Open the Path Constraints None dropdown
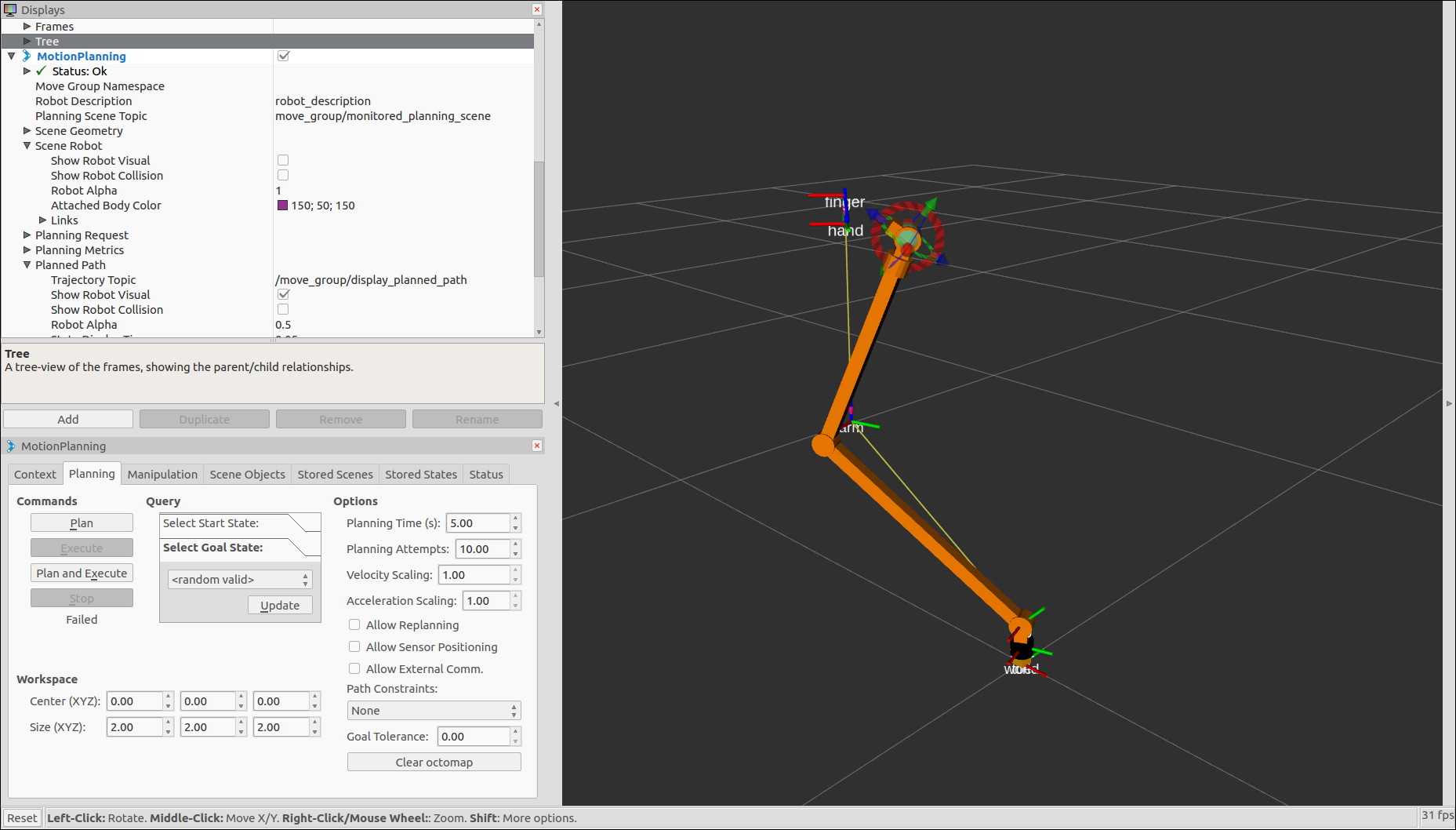This screenshot has width=1456, height=830. [434, 710]
